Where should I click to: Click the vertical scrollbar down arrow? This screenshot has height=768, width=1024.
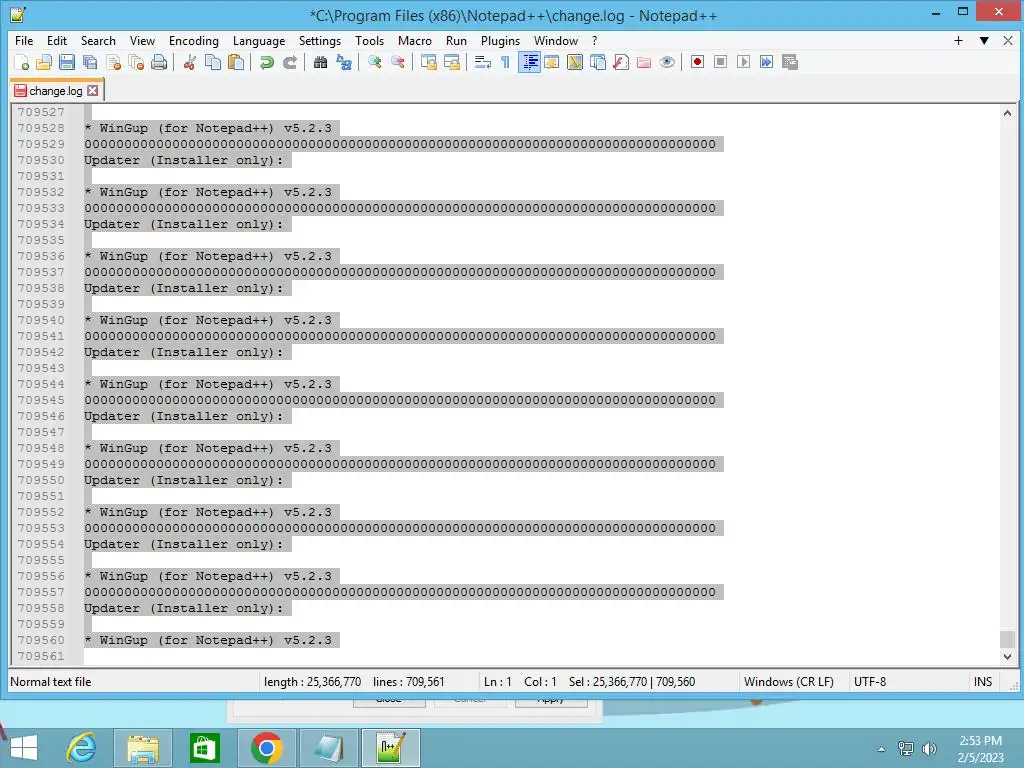[x=1007, y=657]
